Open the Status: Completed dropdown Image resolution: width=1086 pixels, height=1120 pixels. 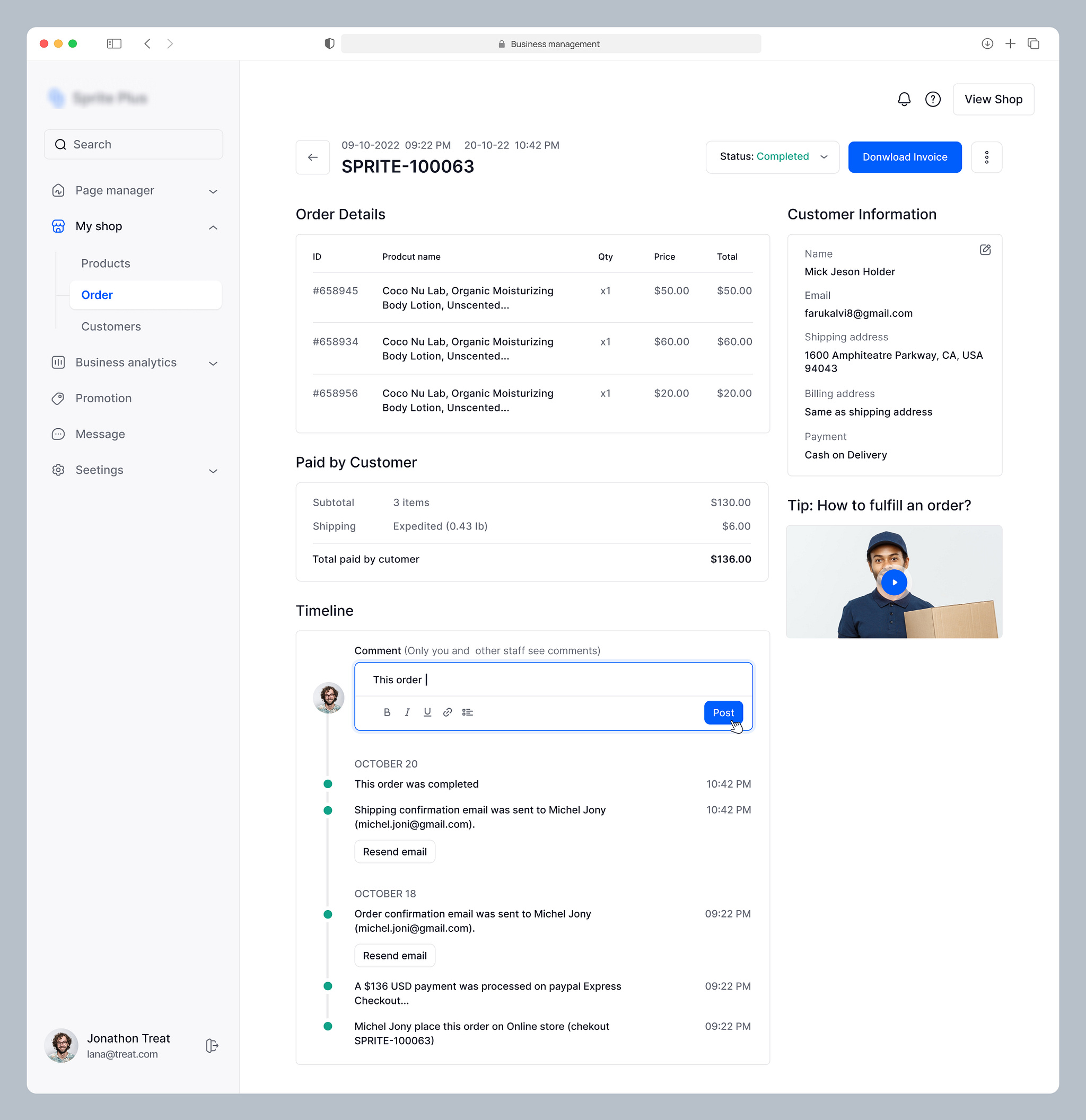[x=772, y=156]
